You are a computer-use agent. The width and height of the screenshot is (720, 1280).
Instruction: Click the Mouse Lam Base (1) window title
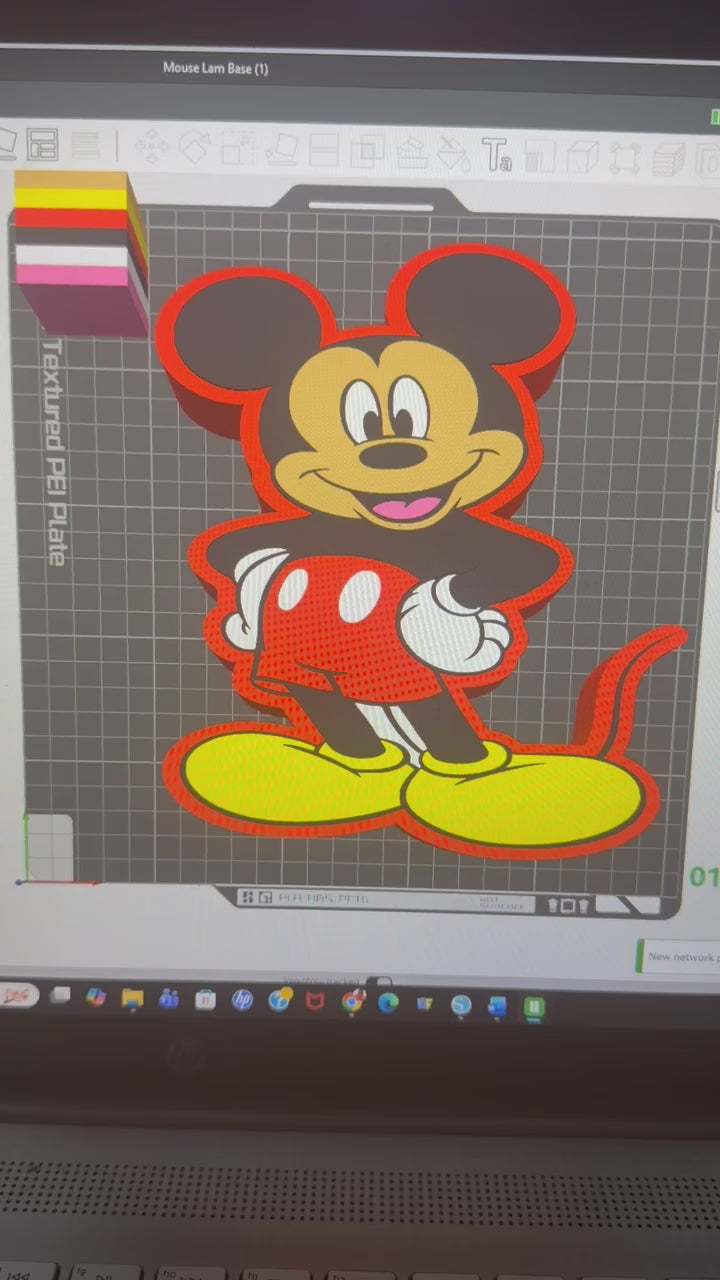[215, 68]
